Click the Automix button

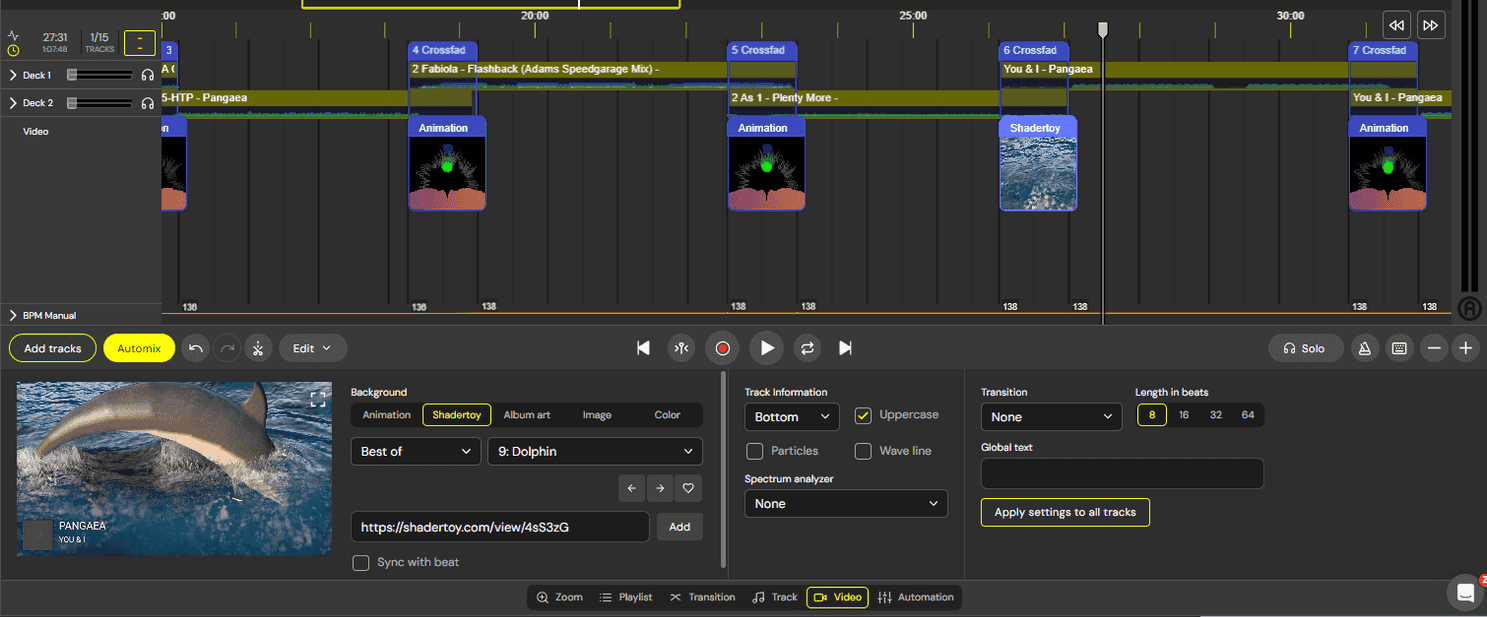pos(138,348)
